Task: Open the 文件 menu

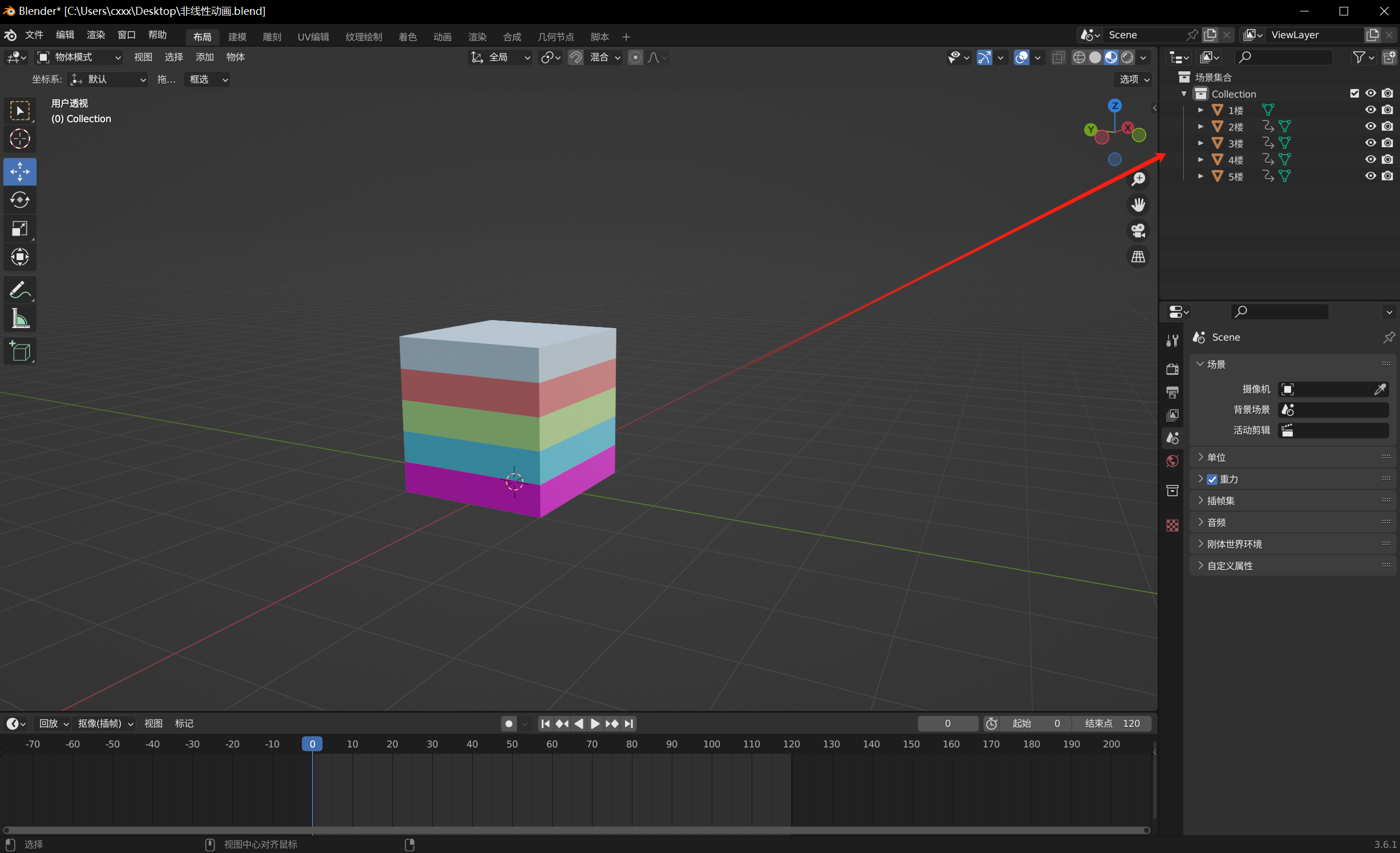Action: coord(34,35)
